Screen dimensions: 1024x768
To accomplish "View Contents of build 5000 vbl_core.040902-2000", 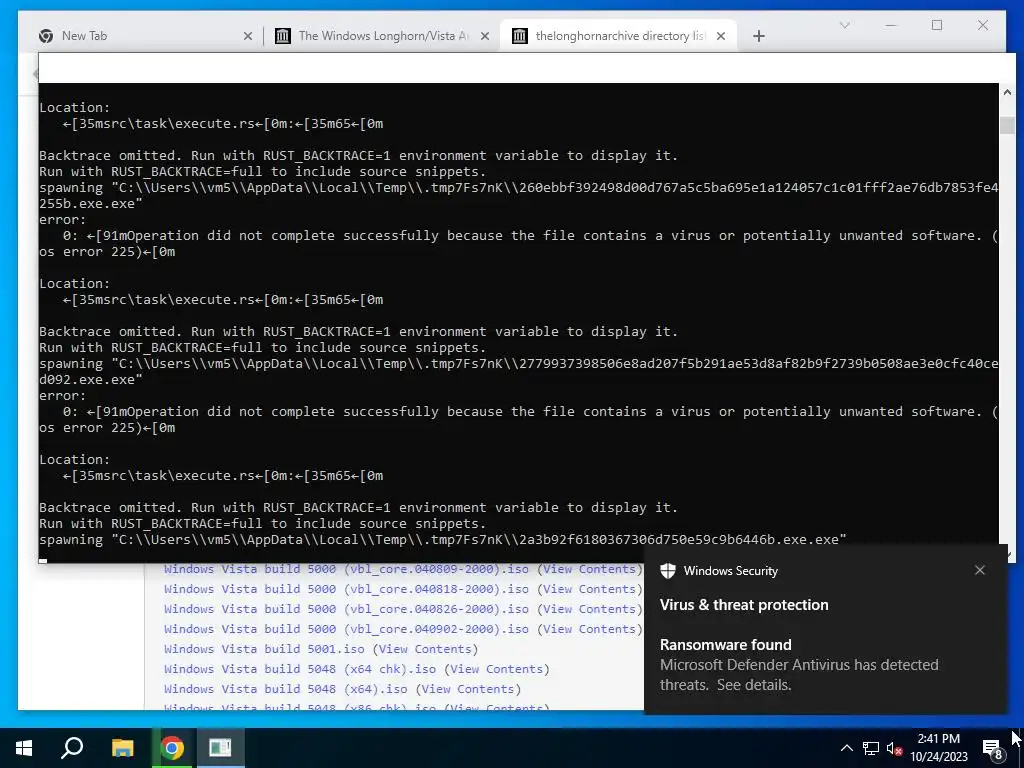I will (590, 629).
